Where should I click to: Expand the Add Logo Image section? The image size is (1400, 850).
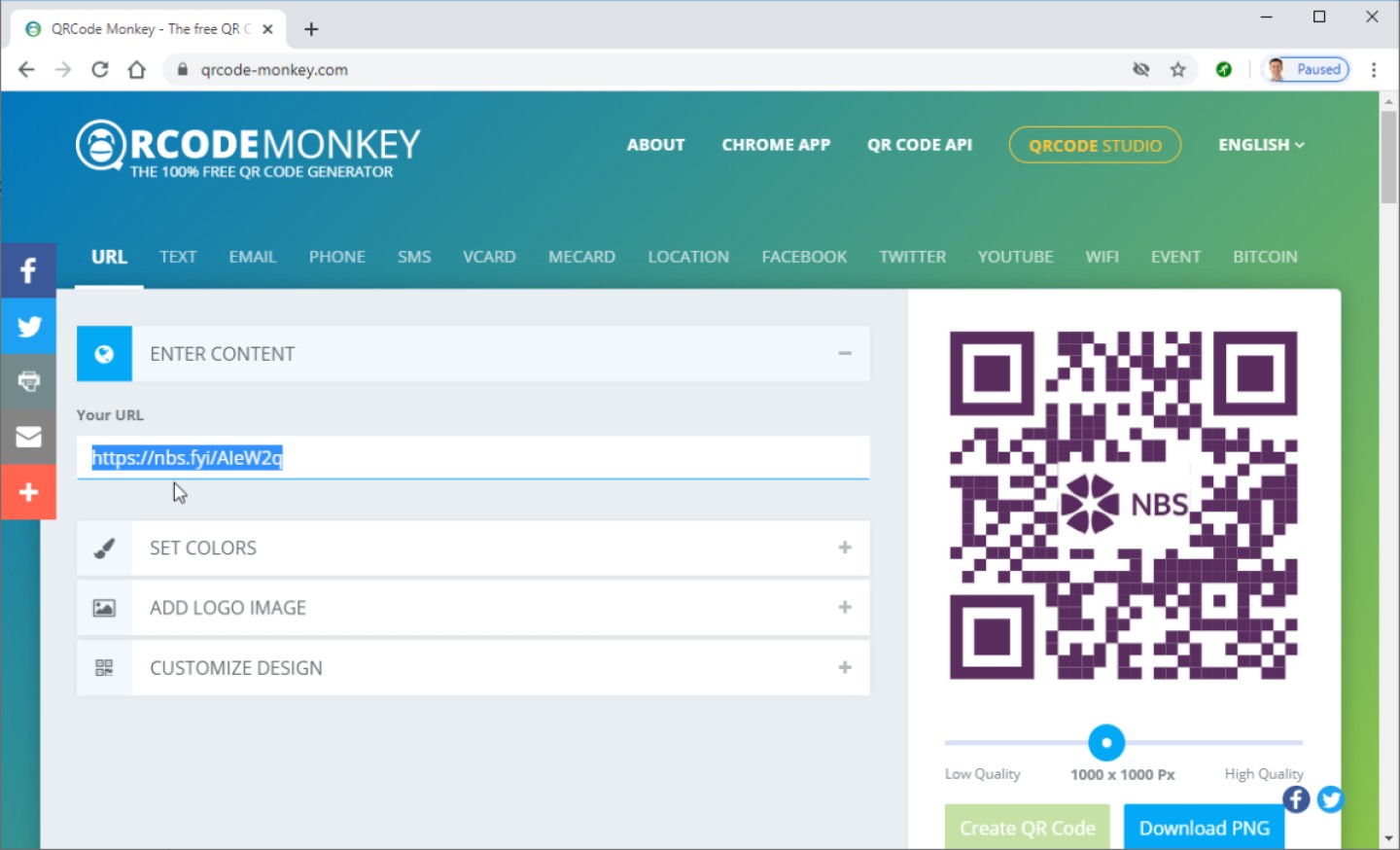[x=845, y=607]
